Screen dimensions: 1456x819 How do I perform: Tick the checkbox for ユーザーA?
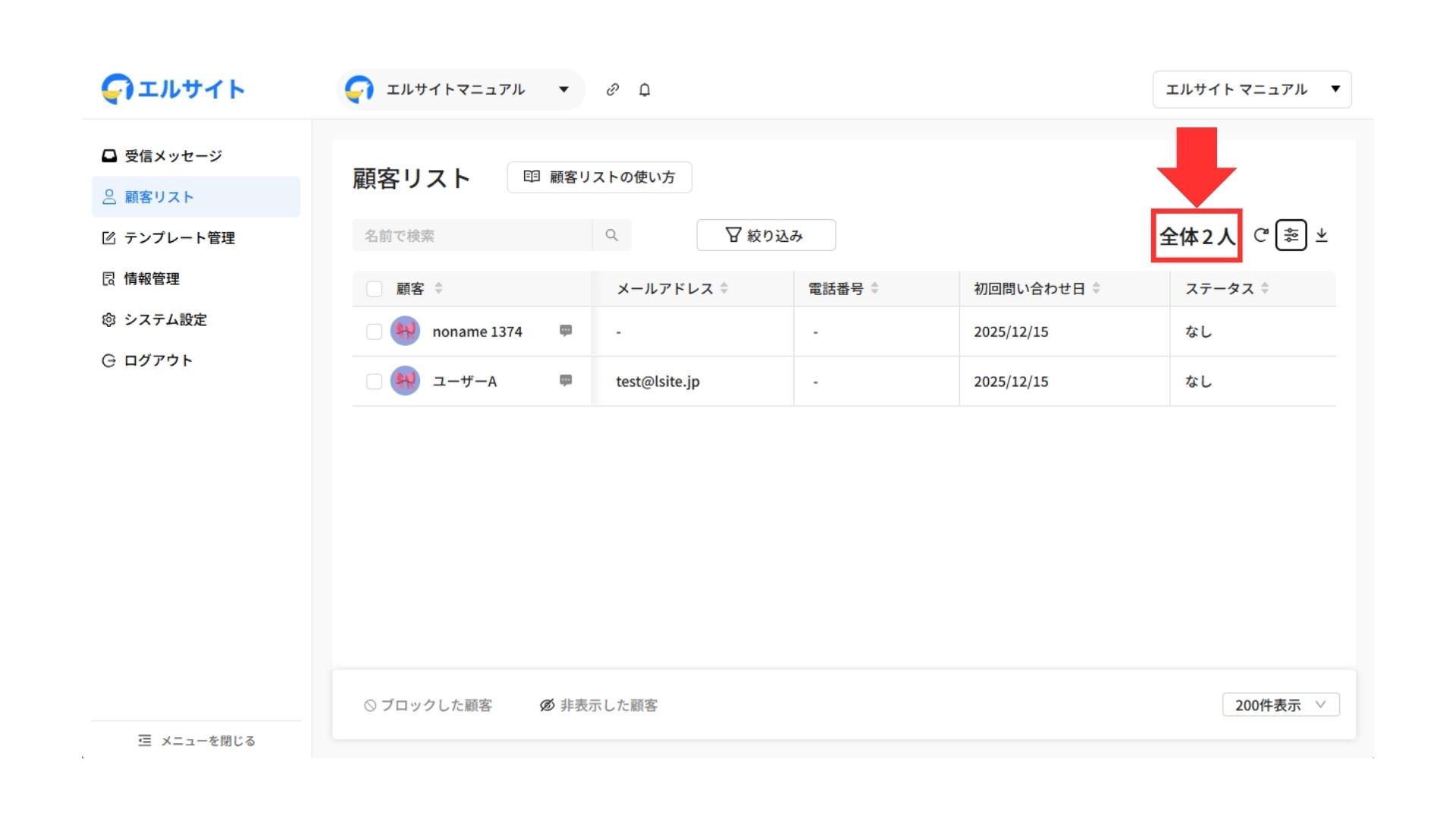(x=374, y=381)
